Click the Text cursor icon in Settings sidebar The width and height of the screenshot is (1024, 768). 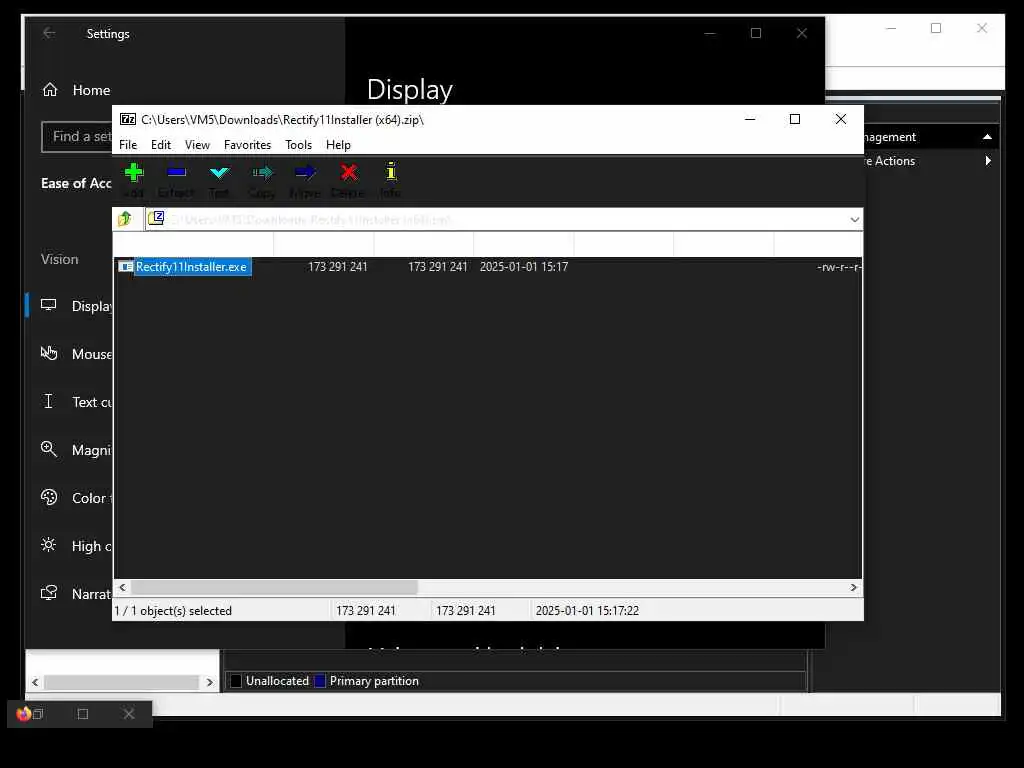coord(48,401)
